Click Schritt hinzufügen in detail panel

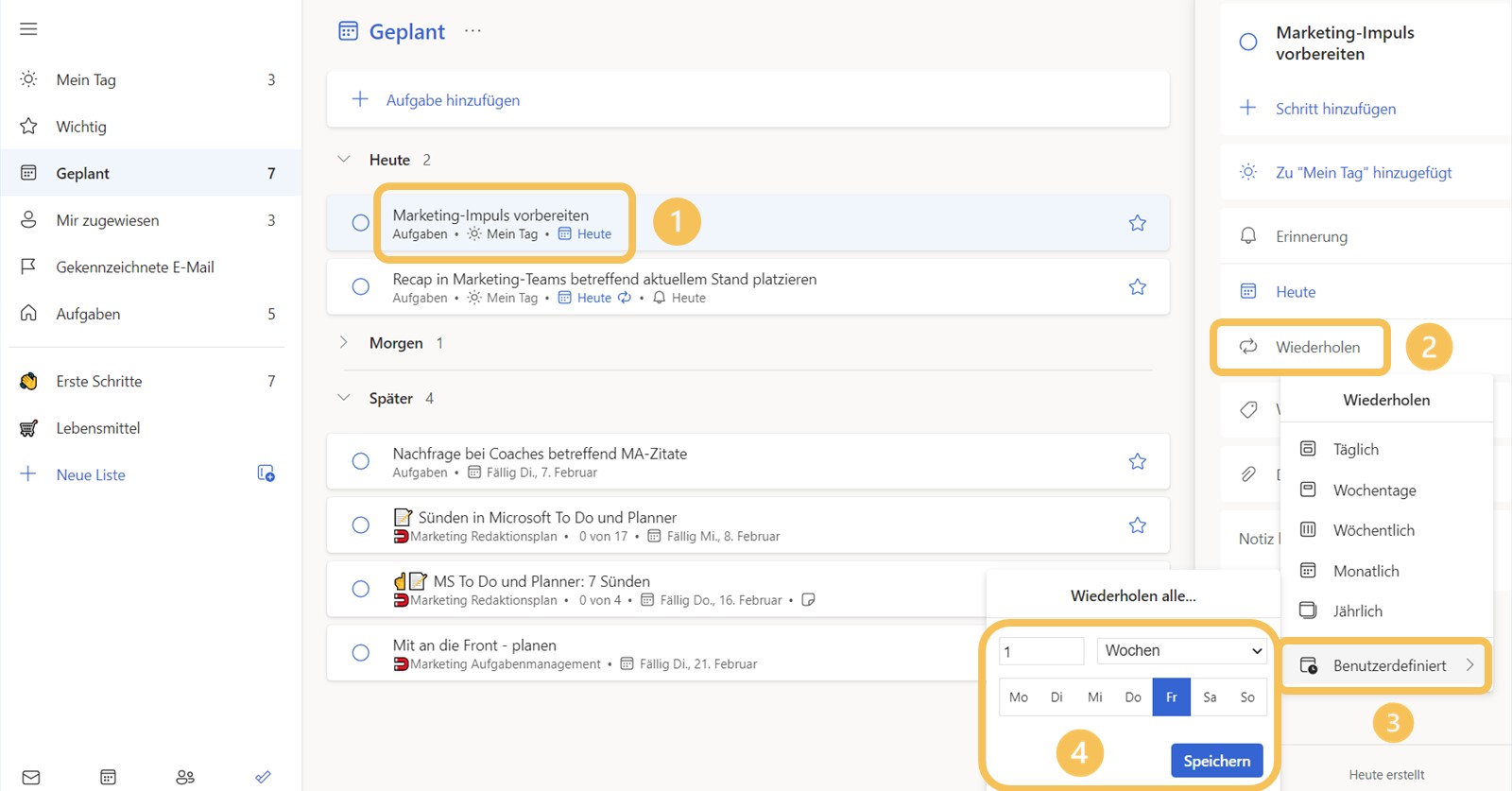pyautogui.click(x=1335, y=109)
